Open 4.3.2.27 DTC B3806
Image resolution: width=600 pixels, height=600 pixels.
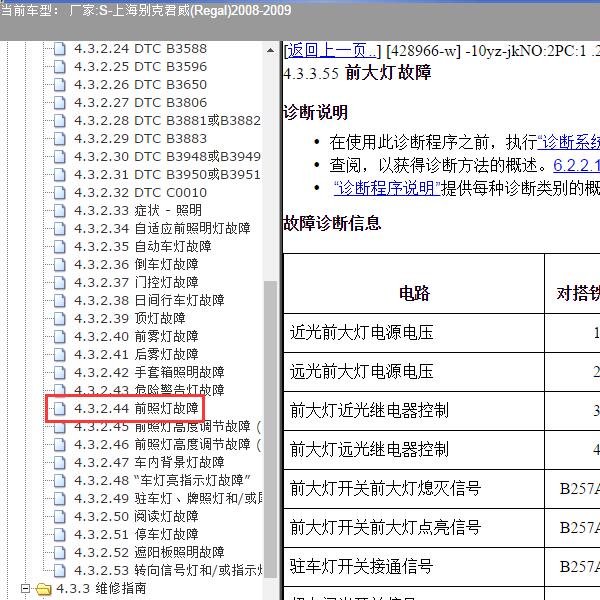(x=140, y=103)
